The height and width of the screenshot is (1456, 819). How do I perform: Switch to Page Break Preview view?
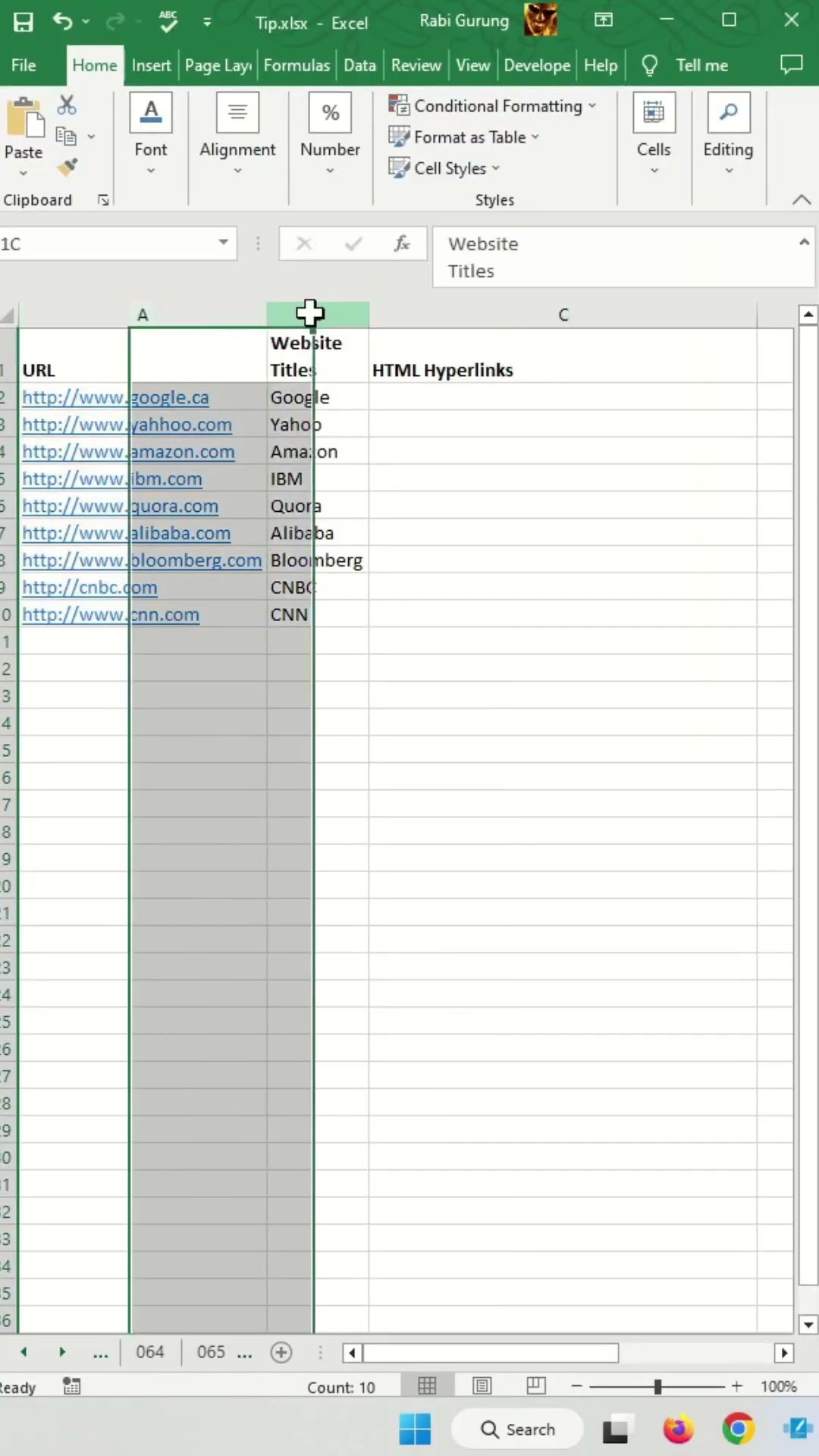coord(535,1386)
